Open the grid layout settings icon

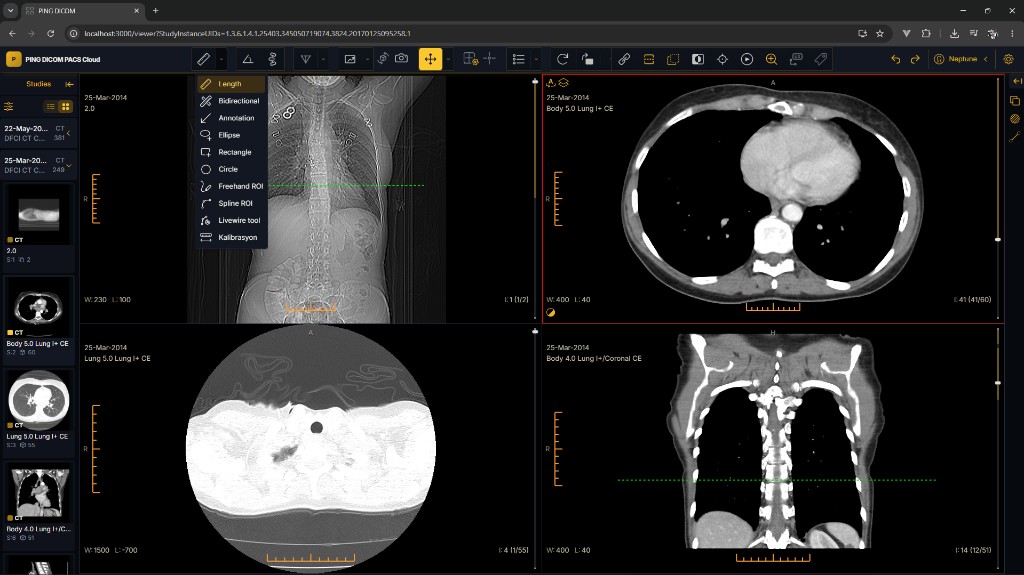point(470,59)
